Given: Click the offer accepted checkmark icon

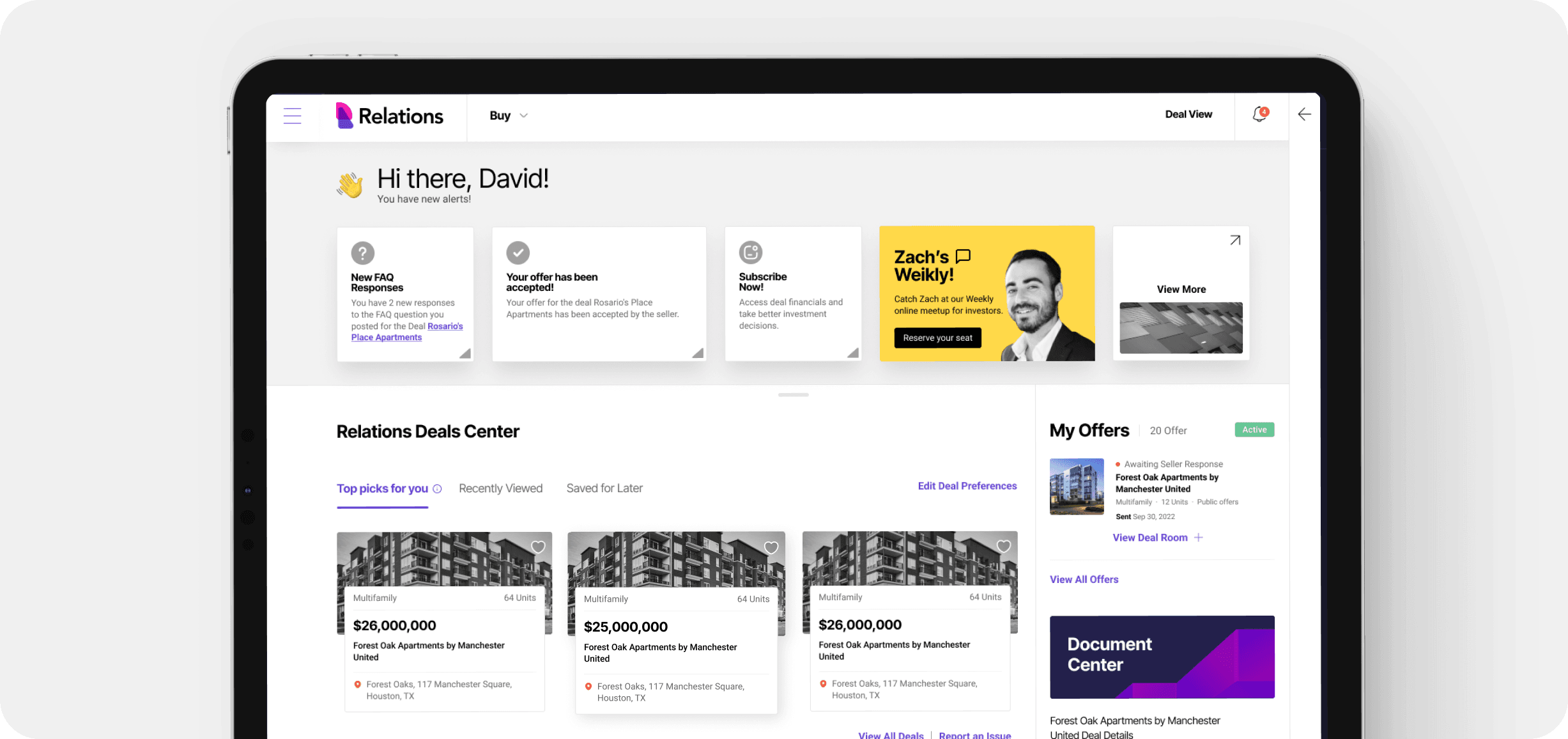Looking at the screenshot, I should coord(518,253).
